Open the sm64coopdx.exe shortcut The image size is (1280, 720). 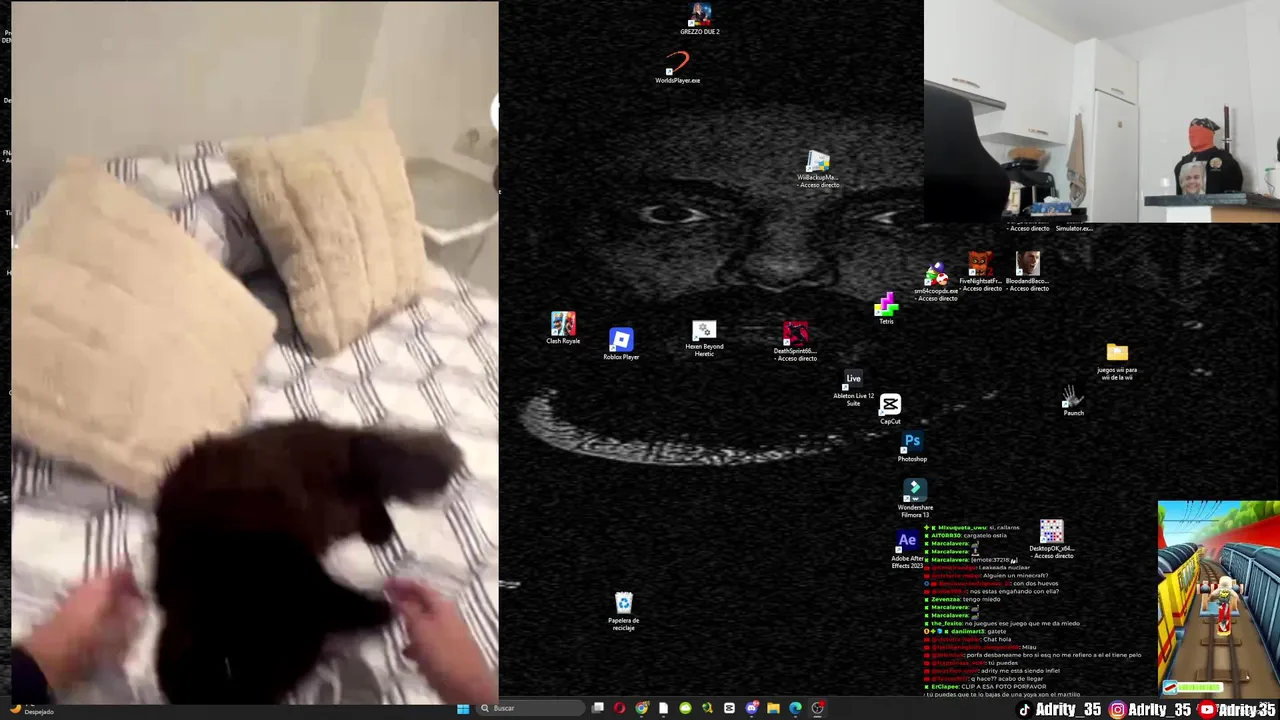click(x=936, y=281)
